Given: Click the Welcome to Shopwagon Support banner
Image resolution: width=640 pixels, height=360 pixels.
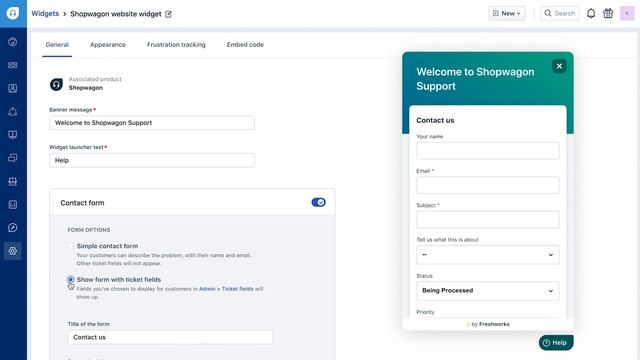Looking at the screenshot, I should [475, 79].
